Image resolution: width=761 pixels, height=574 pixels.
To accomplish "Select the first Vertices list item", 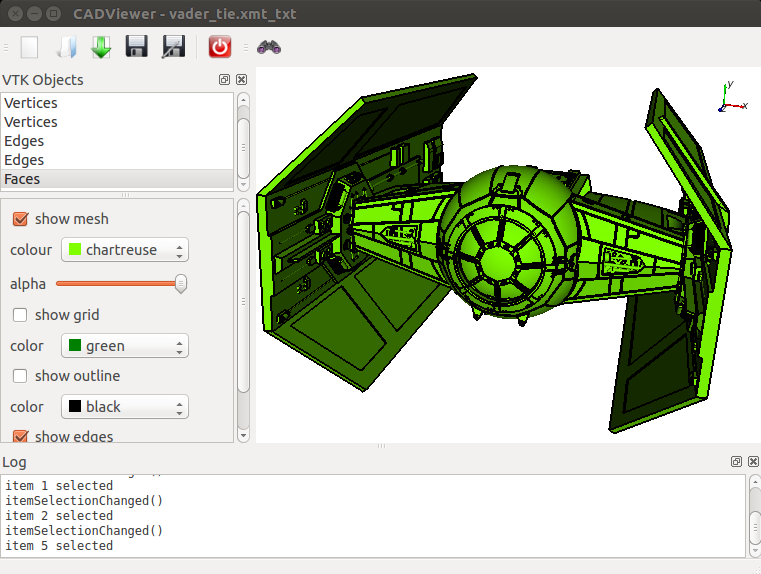I will pyautogui.click(x=117, y=103).
